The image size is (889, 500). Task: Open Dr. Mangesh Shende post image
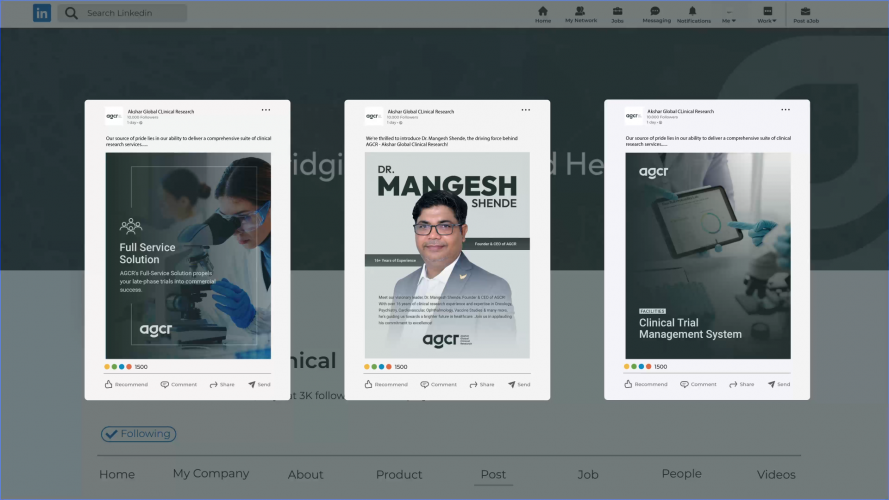[447, 255]
